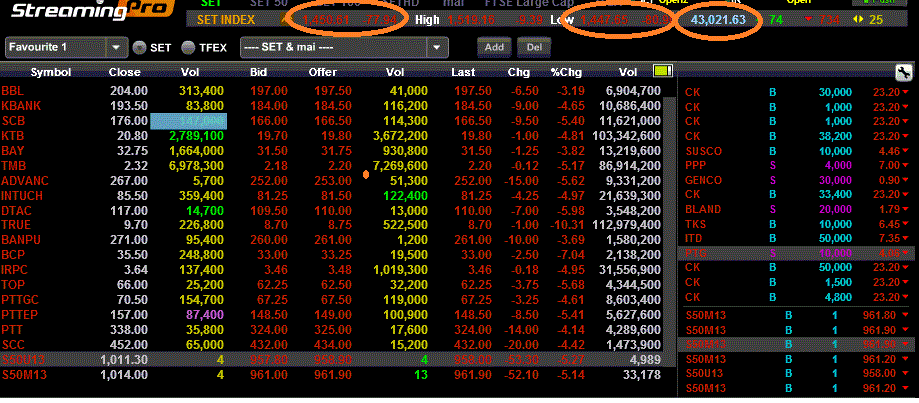The width and height of the screenshot is (919, 403).
Task: Select the KTB symbol
Action: (x=12, y=136)
